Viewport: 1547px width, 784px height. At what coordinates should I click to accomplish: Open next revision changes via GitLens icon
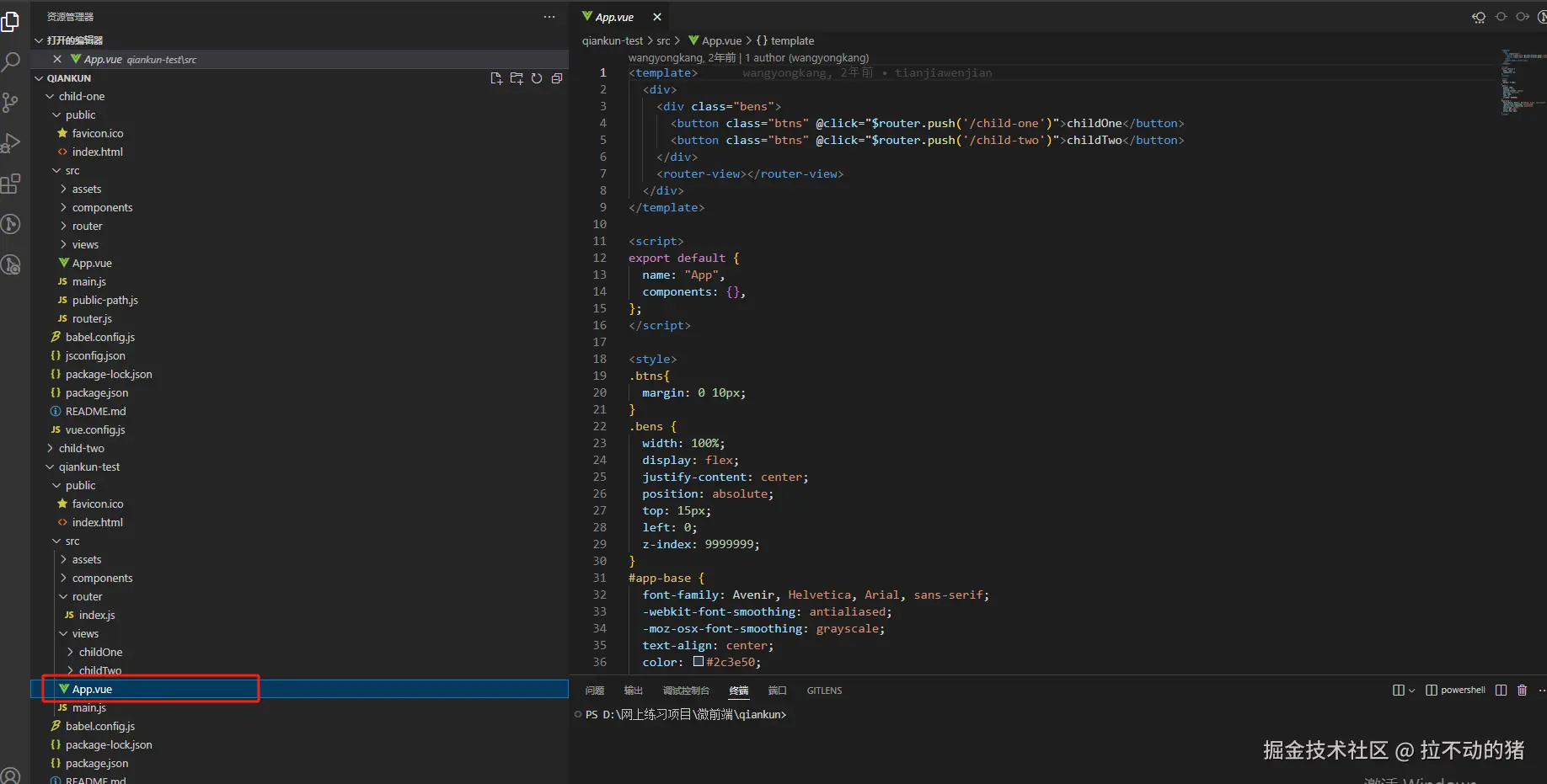(1523, 17)
